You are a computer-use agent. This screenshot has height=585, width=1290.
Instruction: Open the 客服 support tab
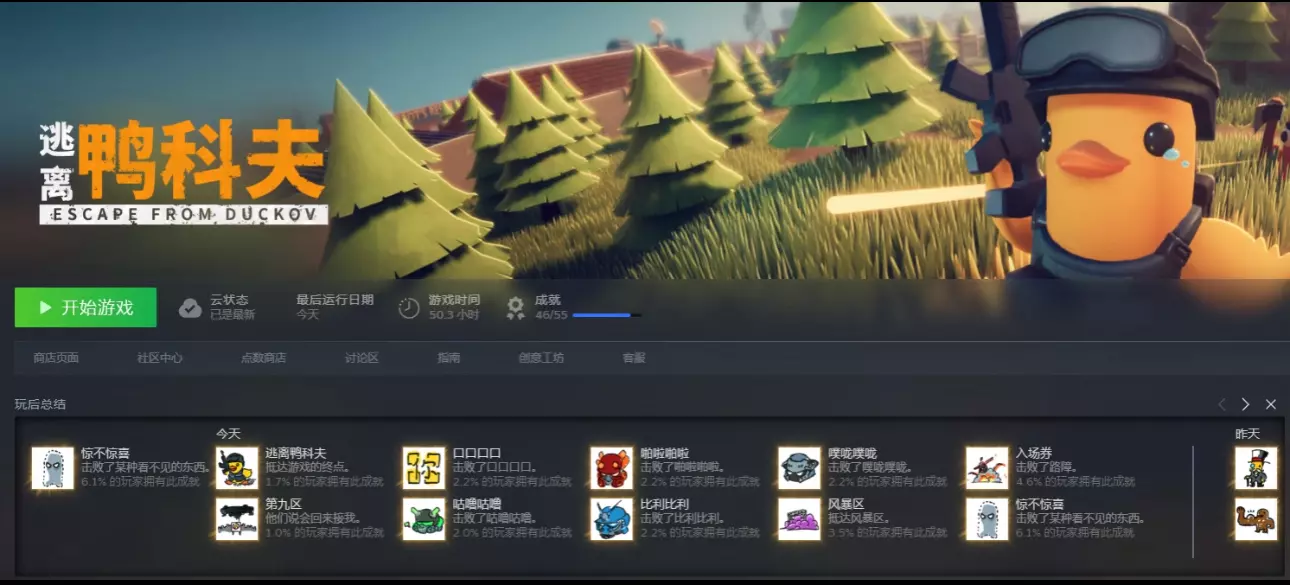[x=634, y=358]
